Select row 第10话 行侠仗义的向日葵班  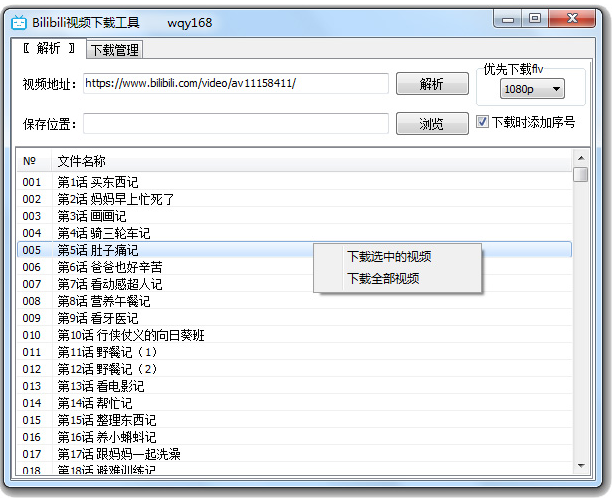click(x=294, y=335)
